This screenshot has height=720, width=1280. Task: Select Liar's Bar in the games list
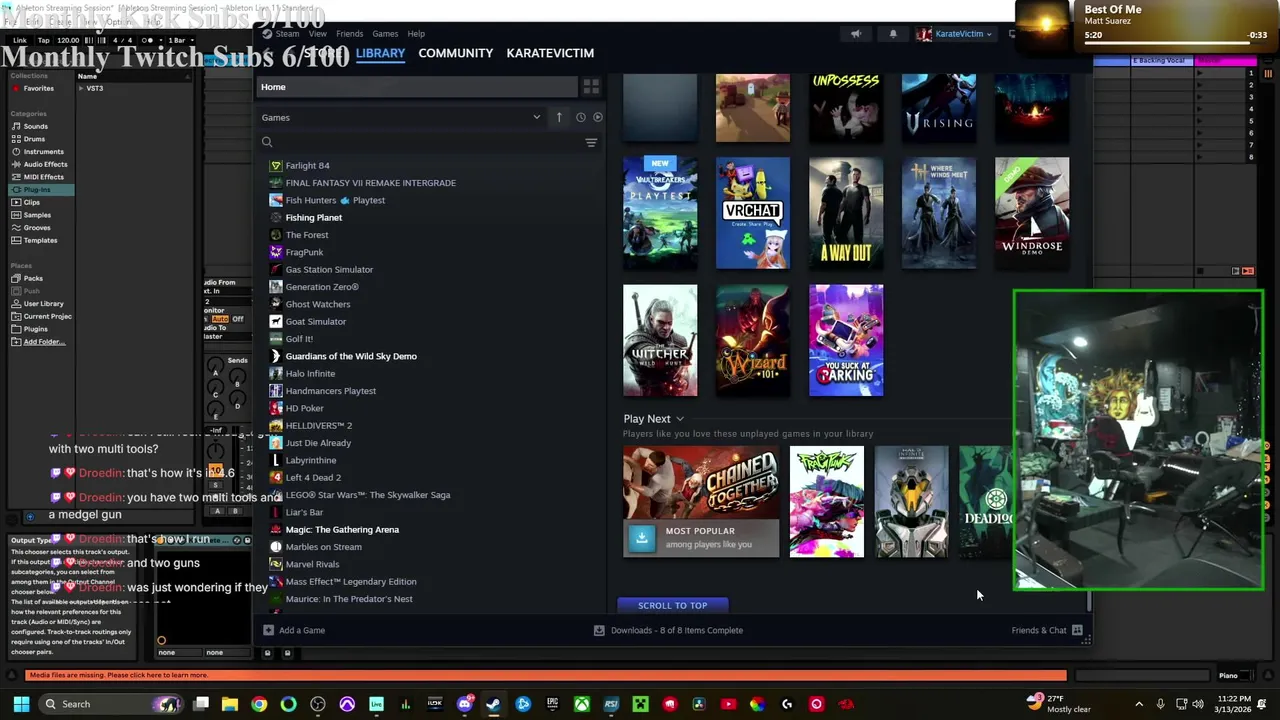(304, 512)
